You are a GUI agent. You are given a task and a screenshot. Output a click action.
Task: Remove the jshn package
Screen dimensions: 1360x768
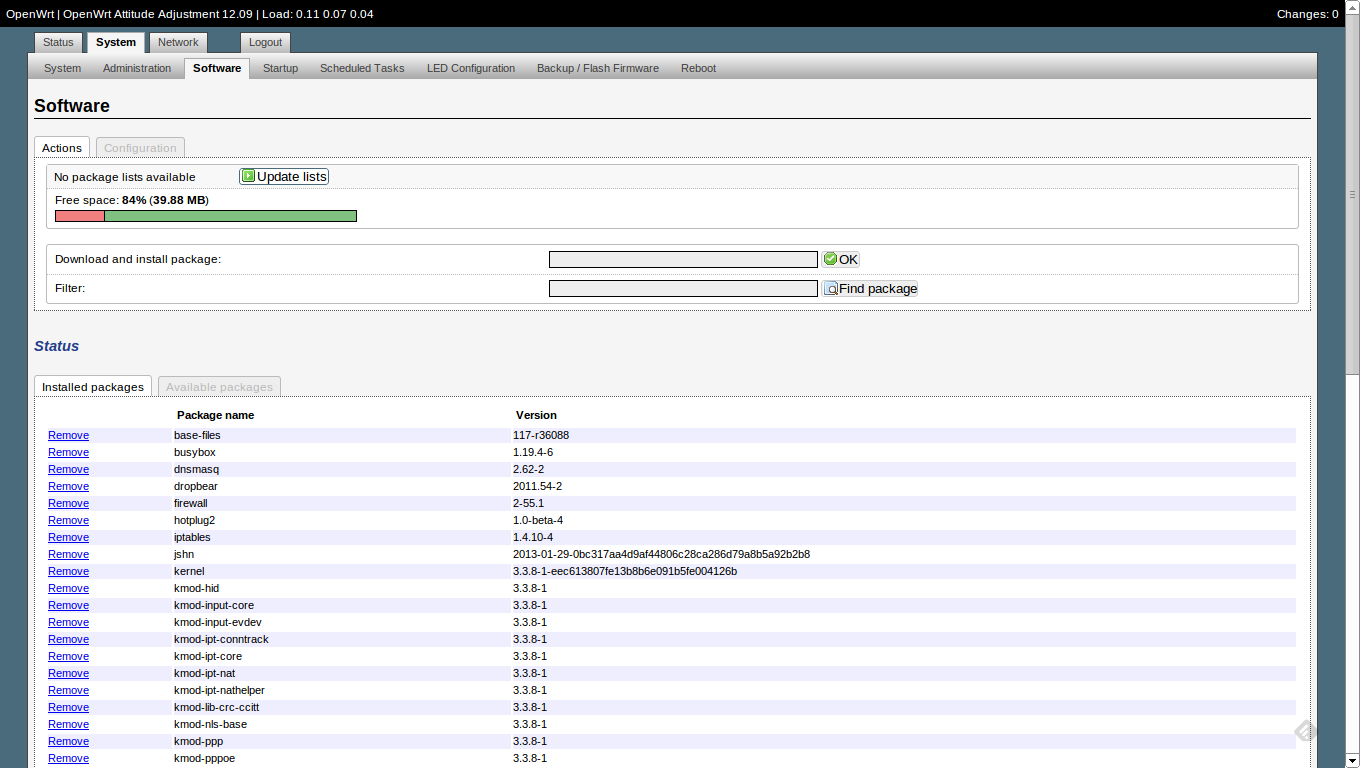[68, 554]
